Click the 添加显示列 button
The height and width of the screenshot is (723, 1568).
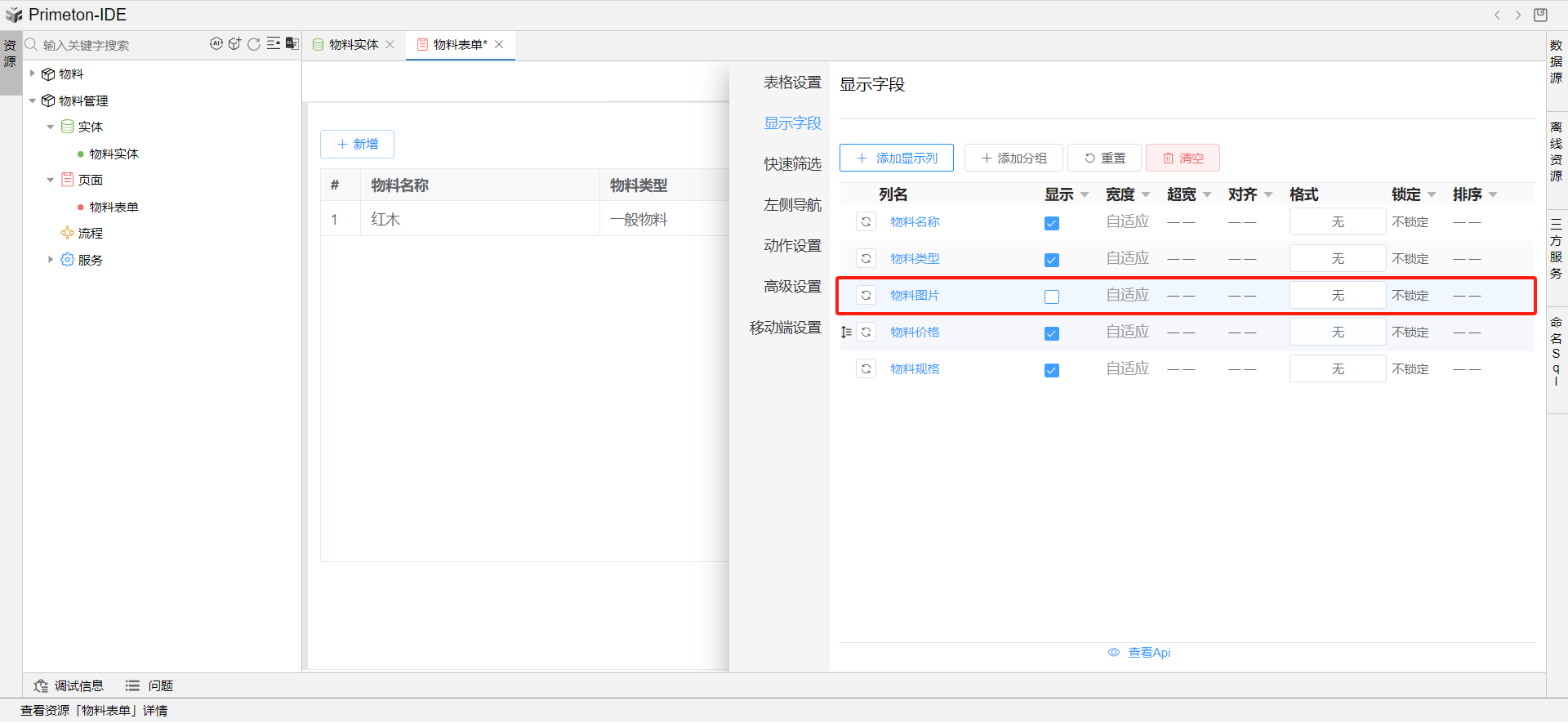click(x=897, y=158)
